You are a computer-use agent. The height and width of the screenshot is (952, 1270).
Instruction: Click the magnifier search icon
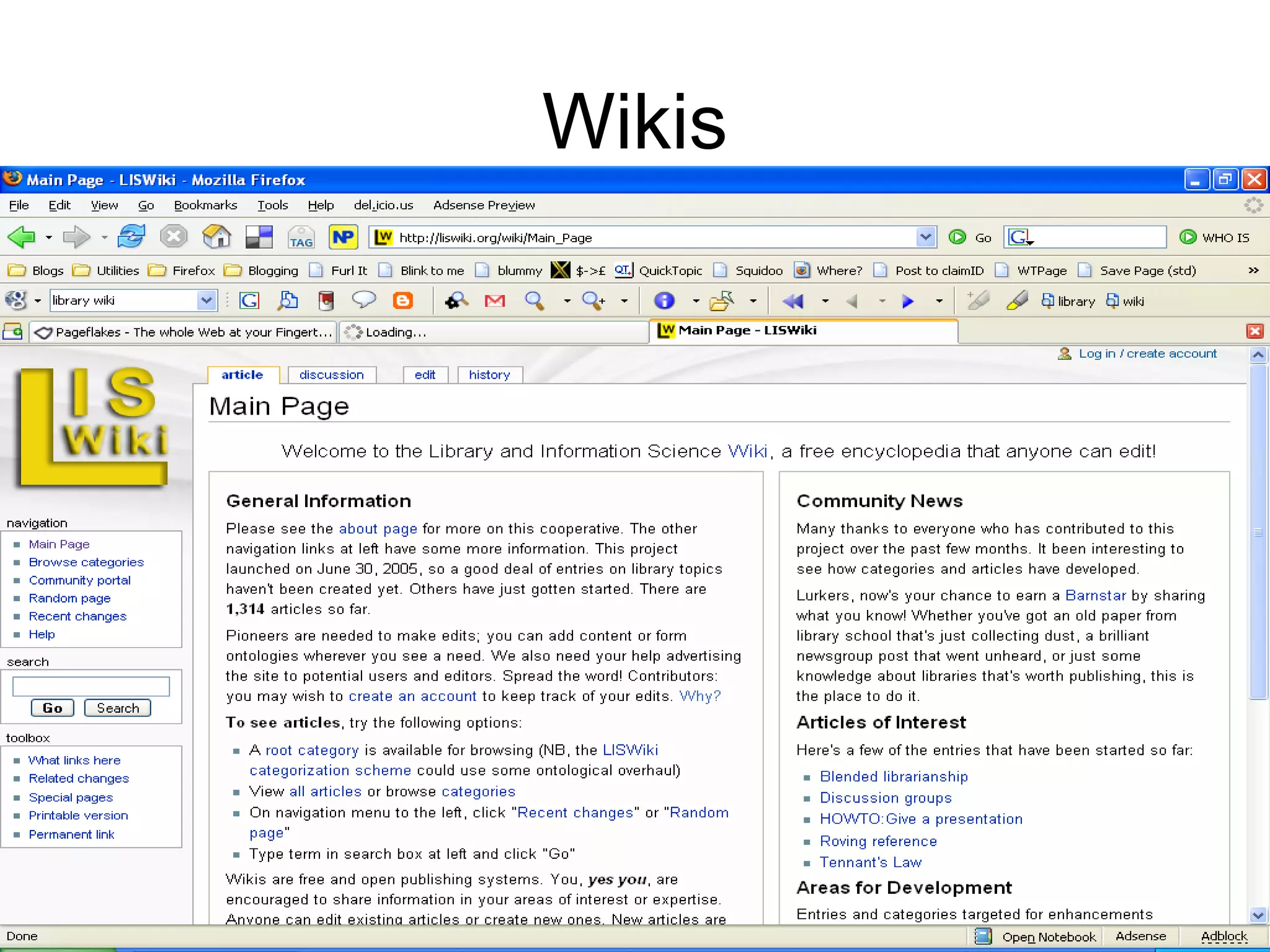[x=535, y=301]
